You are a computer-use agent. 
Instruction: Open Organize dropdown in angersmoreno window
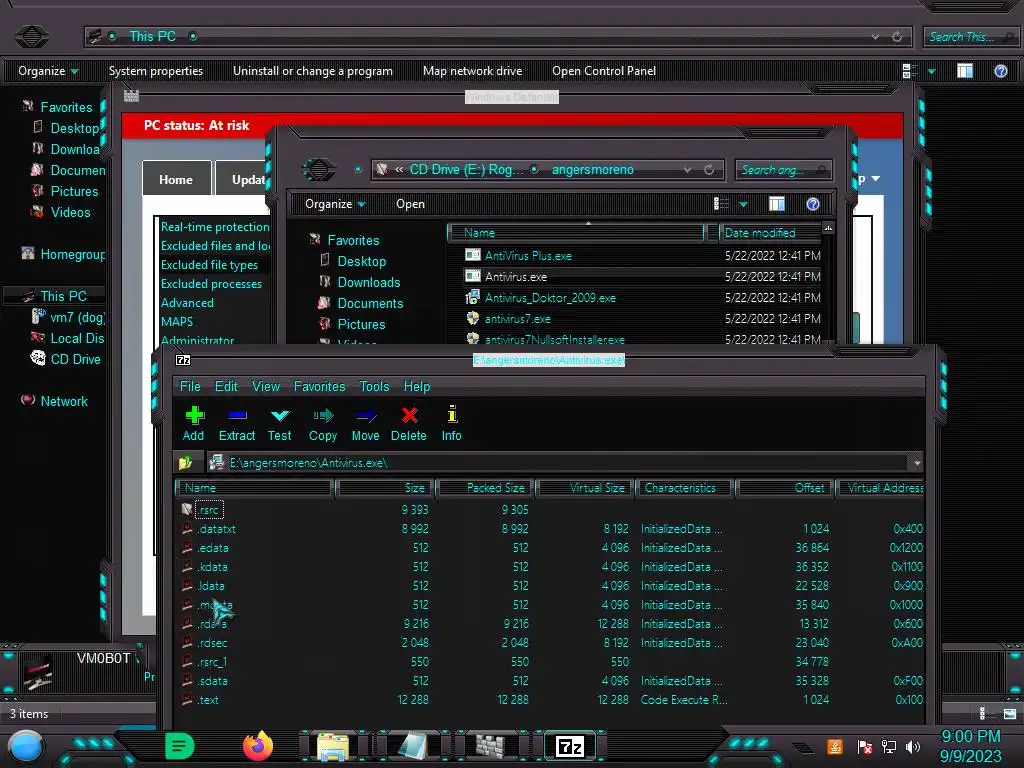(x=335, y=204)
